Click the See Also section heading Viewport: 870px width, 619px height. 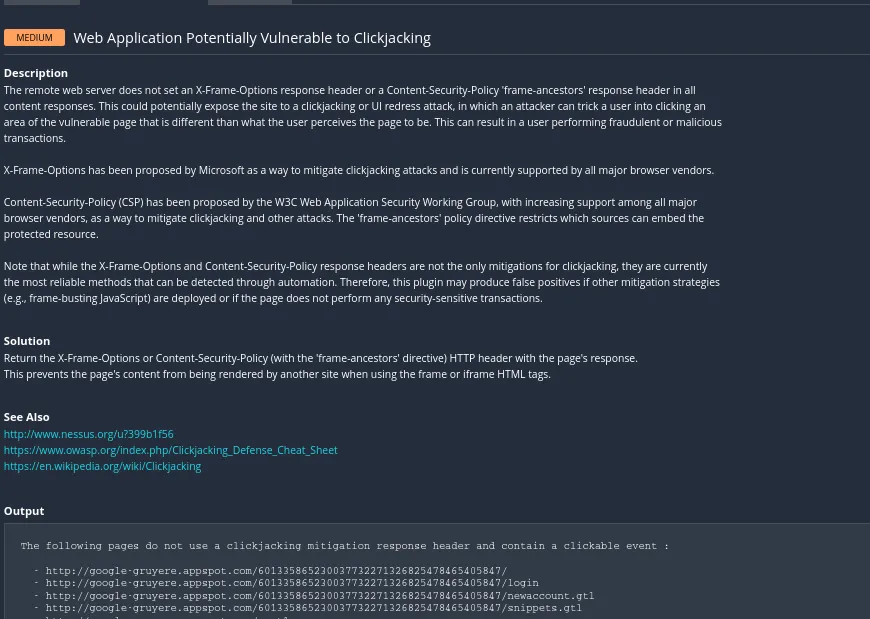click(27, 417)
